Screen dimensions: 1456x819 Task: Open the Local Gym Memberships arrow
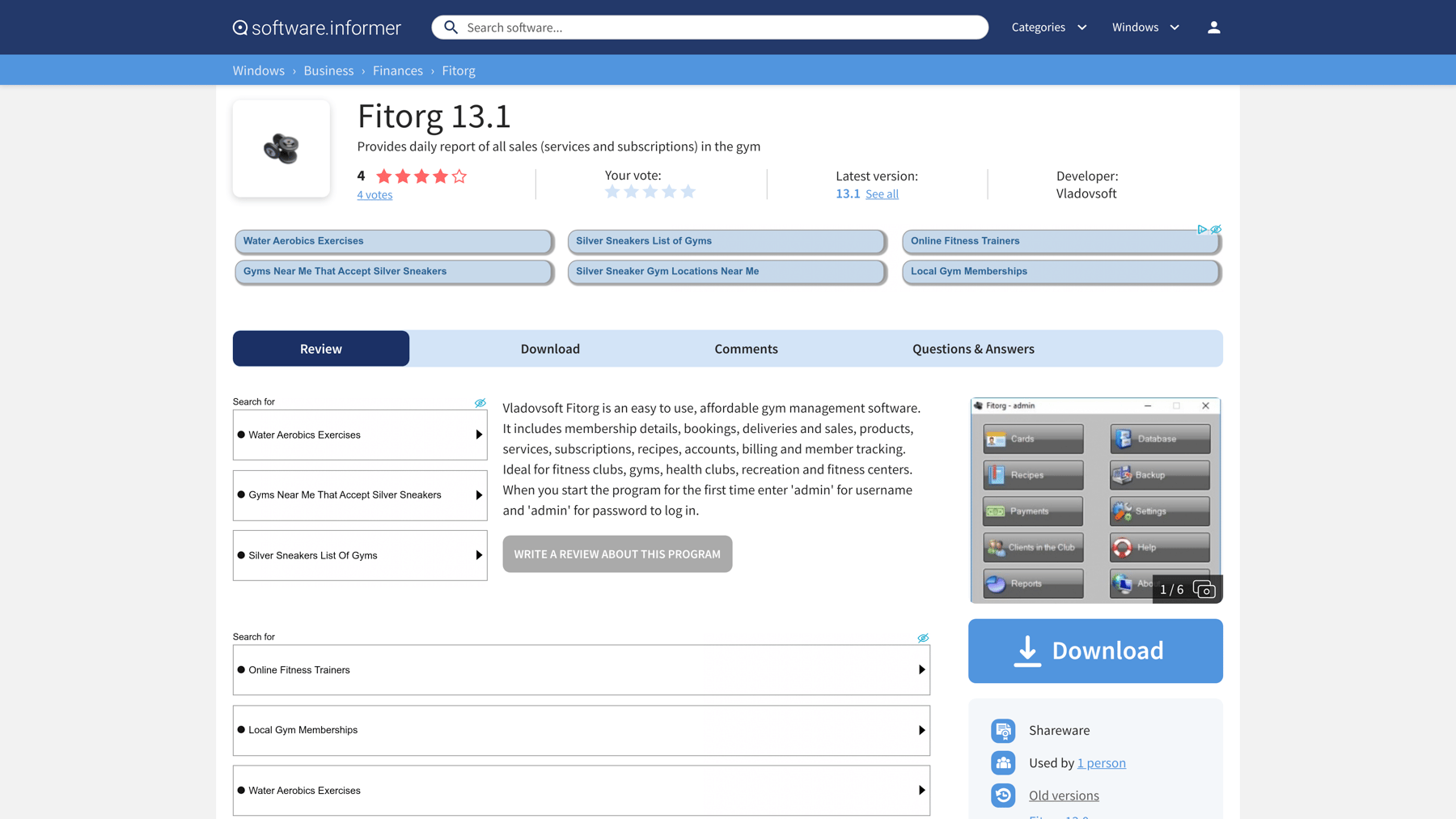point(921,730)
